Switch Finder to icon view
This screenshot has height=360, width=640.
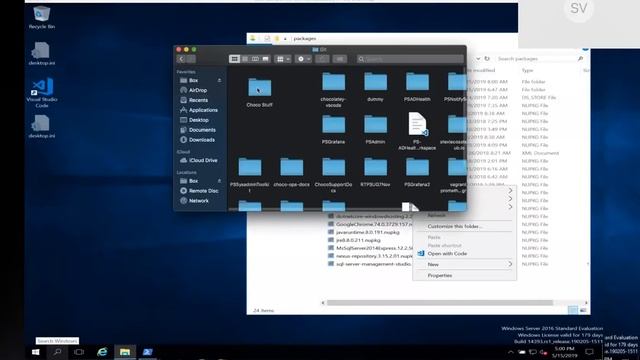pyautogui.click(x=234, y=59)
